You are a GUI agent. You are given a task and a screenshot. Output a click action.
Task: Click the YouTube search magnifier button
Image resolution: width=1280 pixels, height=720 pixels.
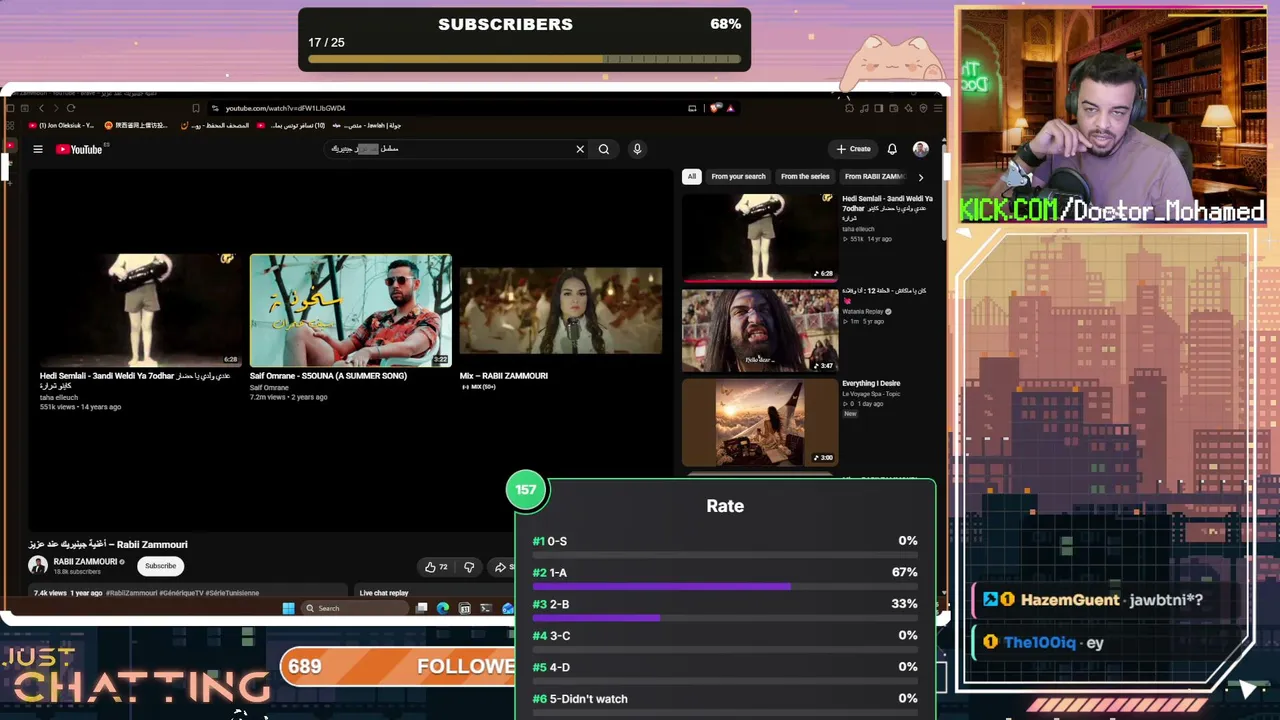604,149
